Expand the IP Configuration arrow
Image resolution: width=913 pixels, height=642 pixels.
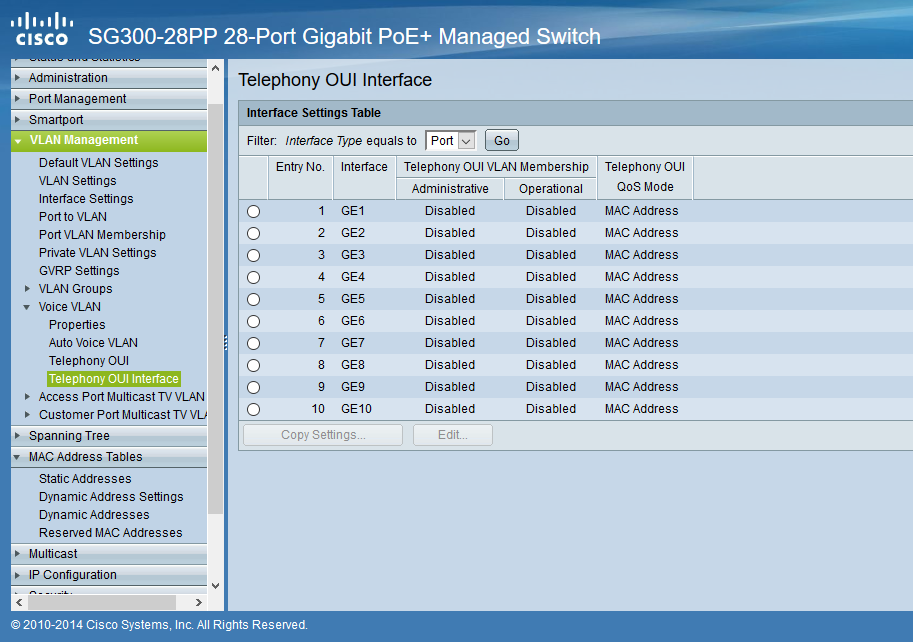pos(17,574)
